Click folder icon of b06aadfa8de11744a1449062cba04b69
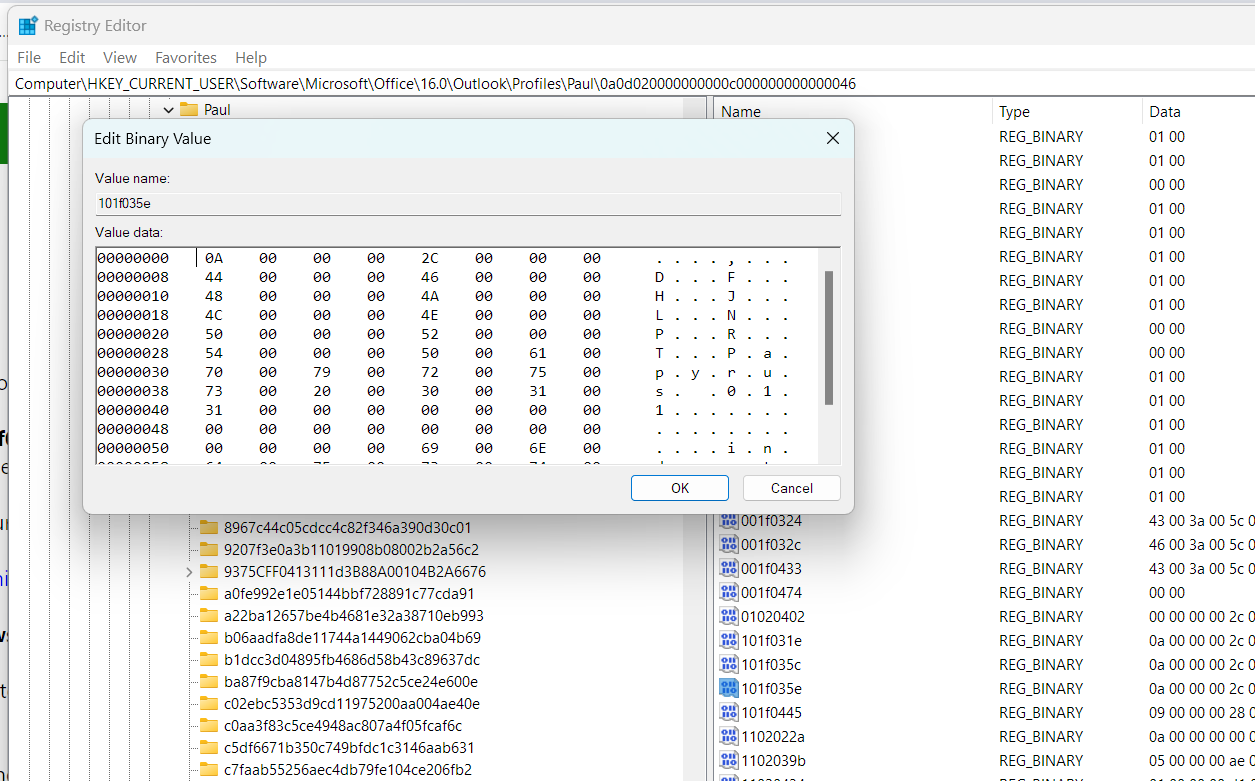Image resolution: width=1255 pixels, height=781 pixels. coord(209,637)
